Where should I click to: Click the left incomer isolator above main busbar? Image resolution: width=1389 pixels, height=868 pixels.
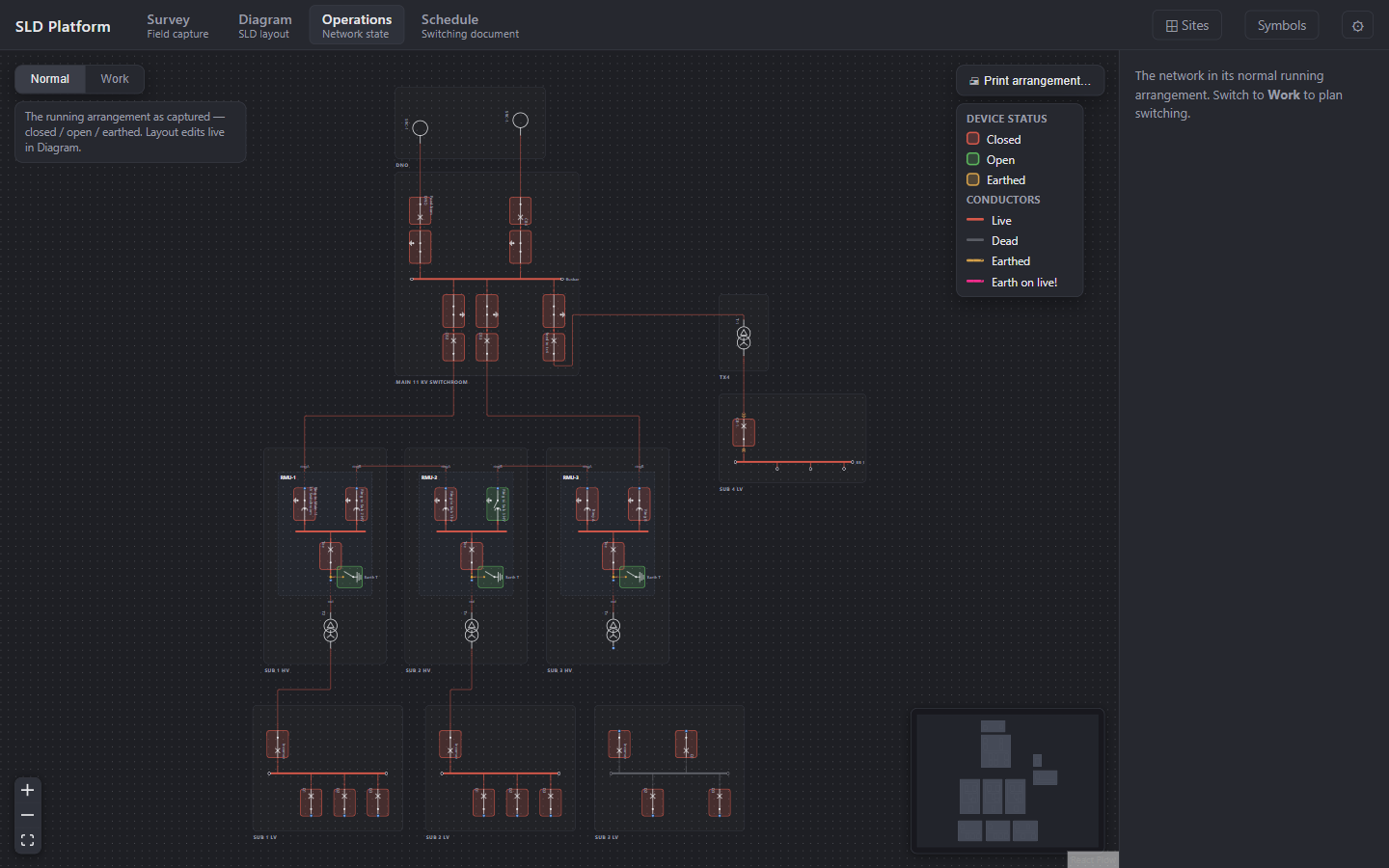click(x=421, y=247)
